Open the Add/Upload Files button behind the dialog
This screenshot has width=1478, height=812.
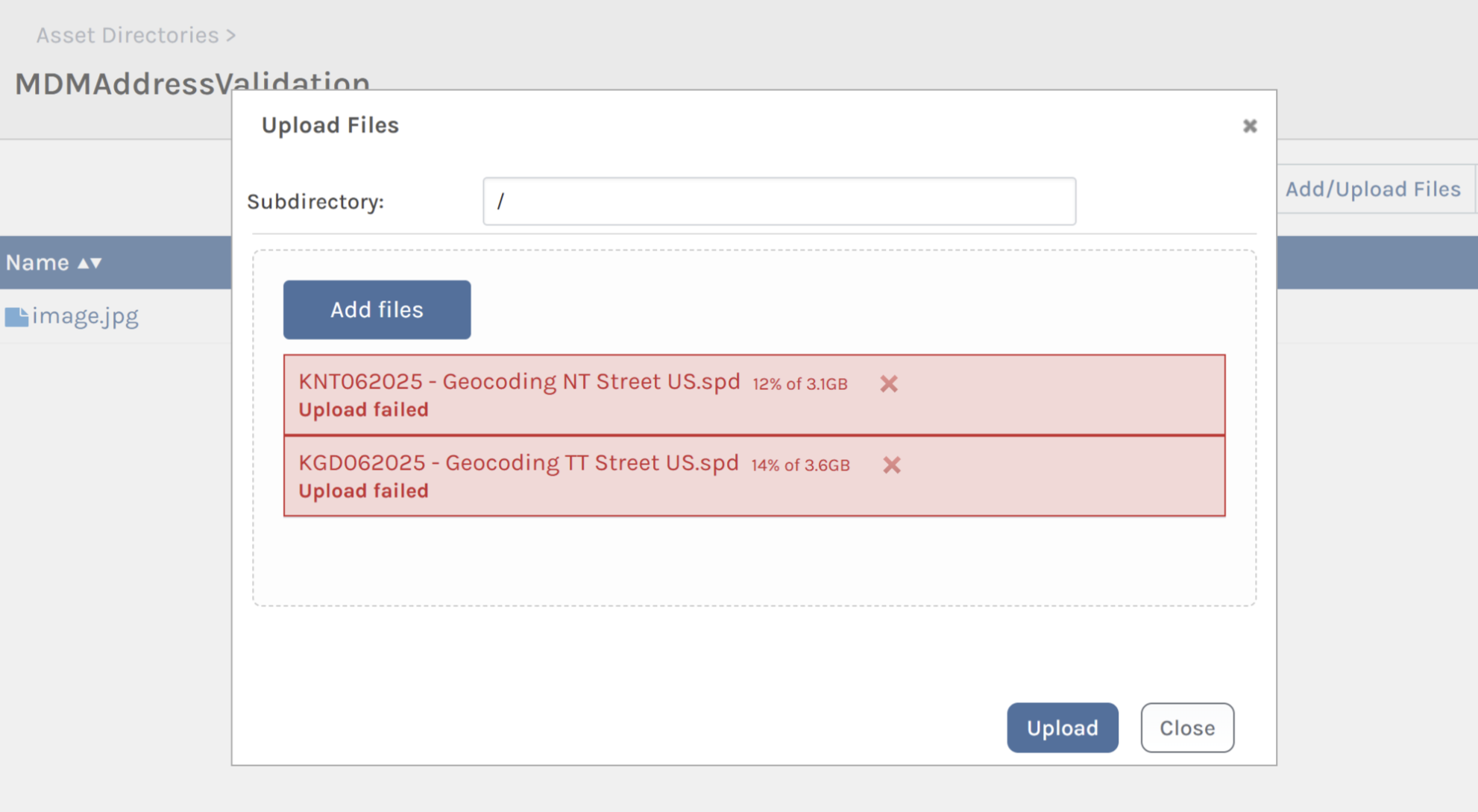pyautogui.click(x=1372, y=189)
